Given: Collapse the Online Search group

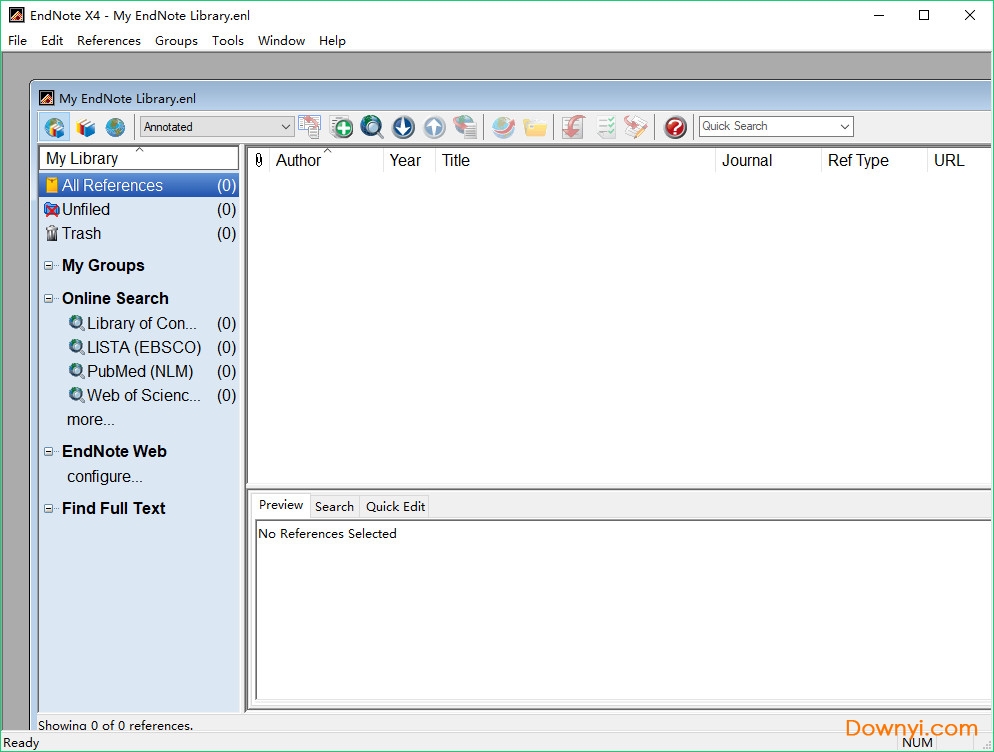Looking at the screenshot, I should coord(48,298).
